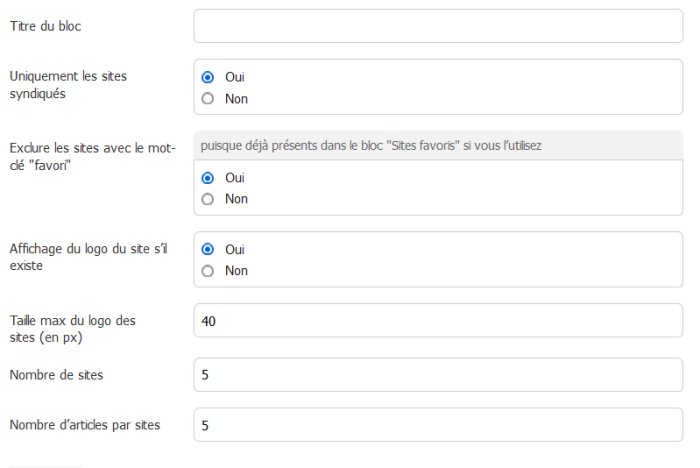
Task: Select Non for Uniquement les sites syndiqués
Action: [x=208, y=99]
